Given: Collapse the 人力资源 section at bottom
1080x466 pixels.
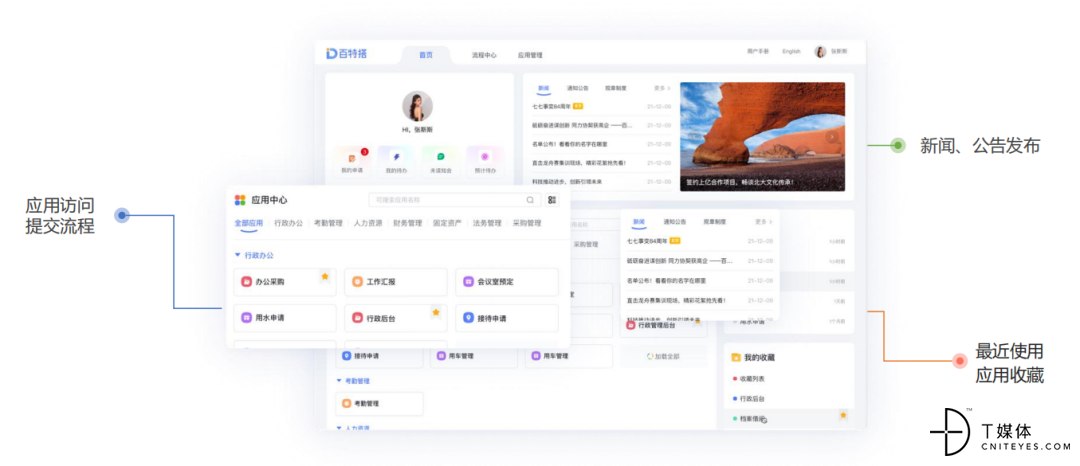Looking at the screenshot, I should coord(339,427).
